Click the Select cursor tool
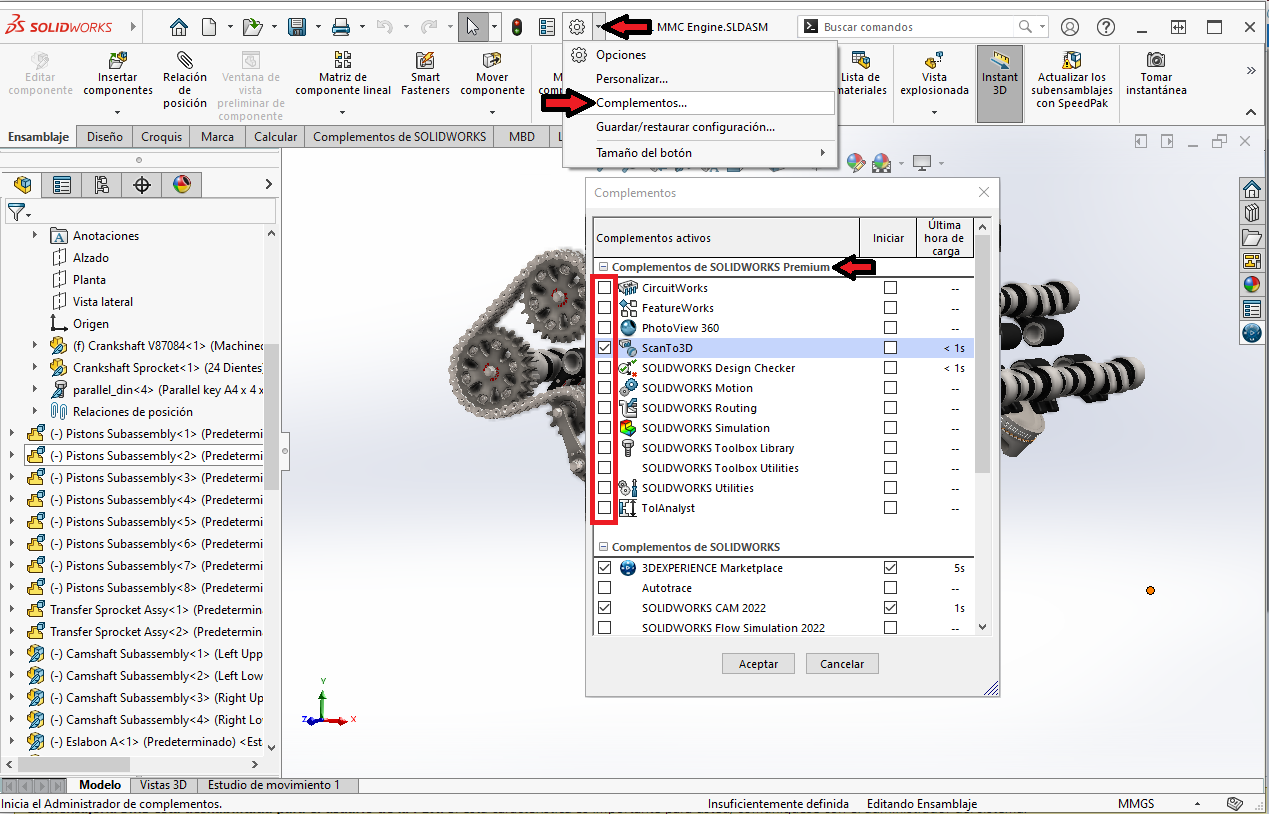1270x814 pixels. pyautogui.click(x=474, y=27)
